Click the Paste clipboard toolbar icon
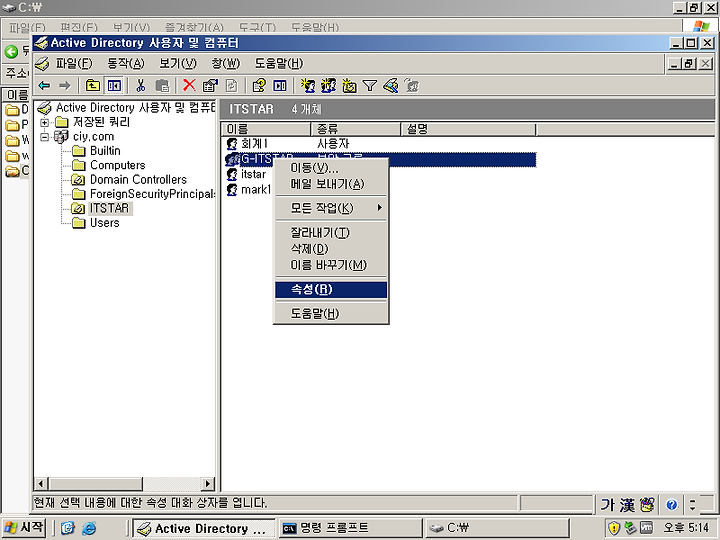This screenshot has height=540, width=720. (162, 86)
